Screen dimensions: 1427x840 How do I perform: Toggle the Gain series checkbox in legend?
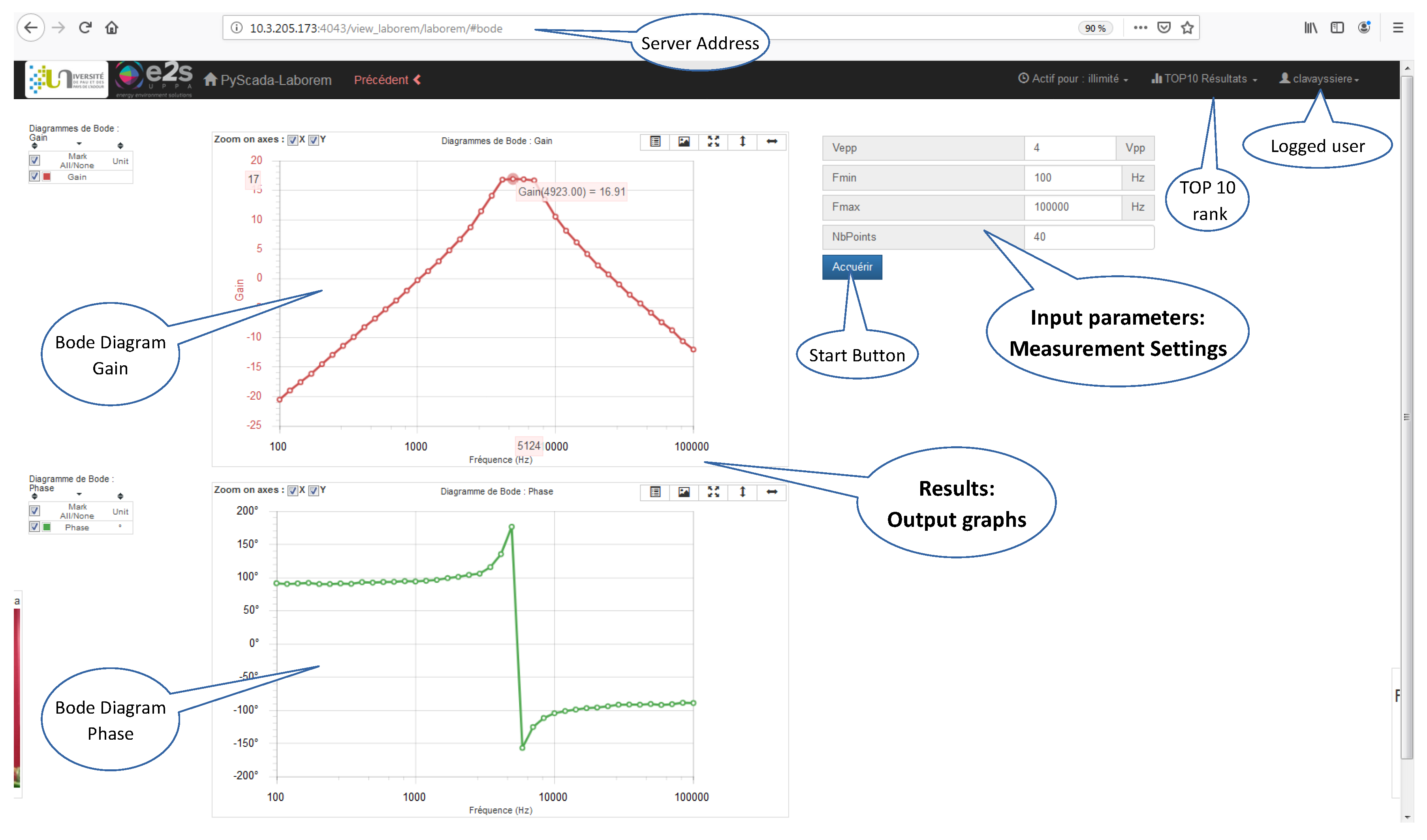[x=34, y=177]
